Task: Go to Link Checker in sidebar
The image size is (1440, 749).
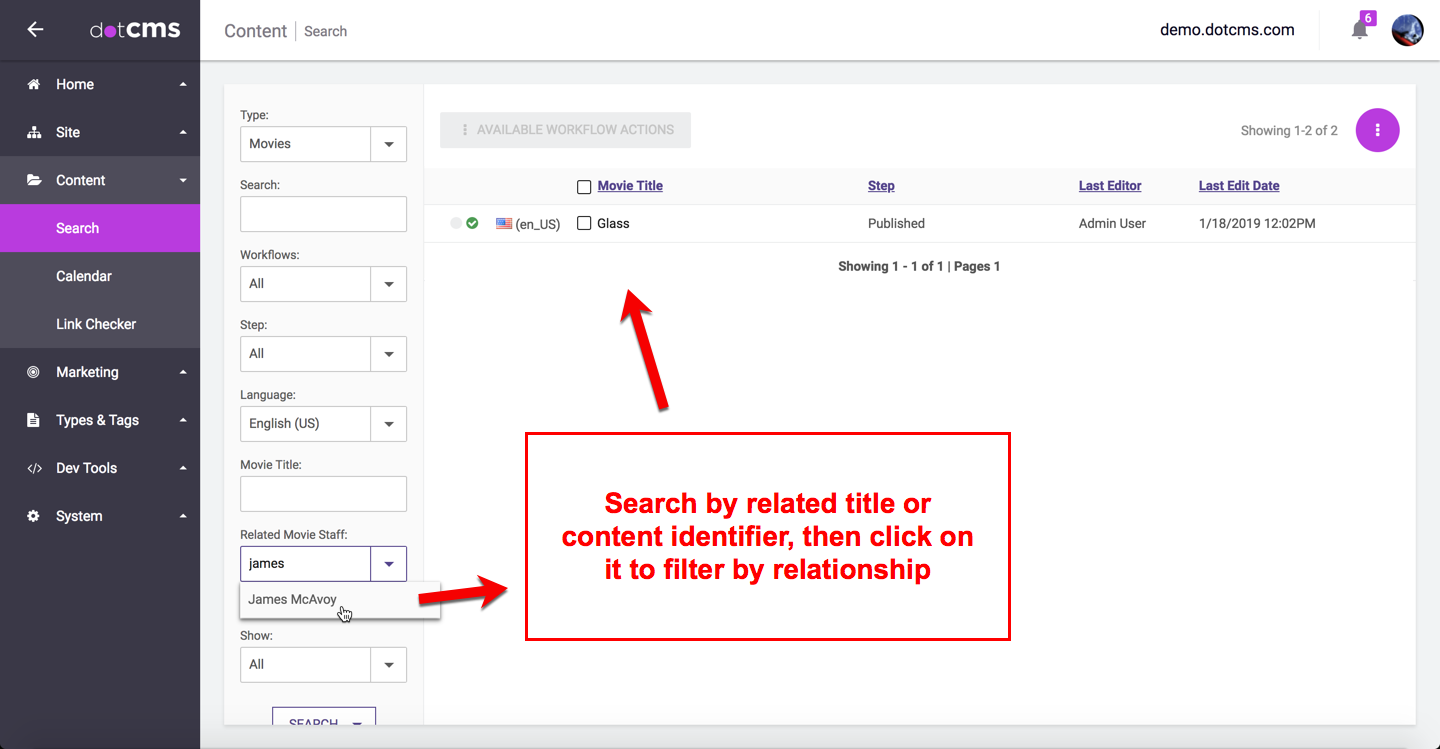Action: (x=96, y=324)
